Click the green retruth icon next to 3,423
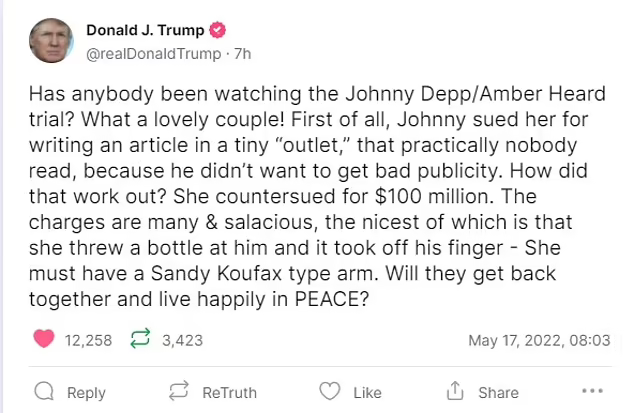Screen dimensions: 634x413 pos(140,340)
